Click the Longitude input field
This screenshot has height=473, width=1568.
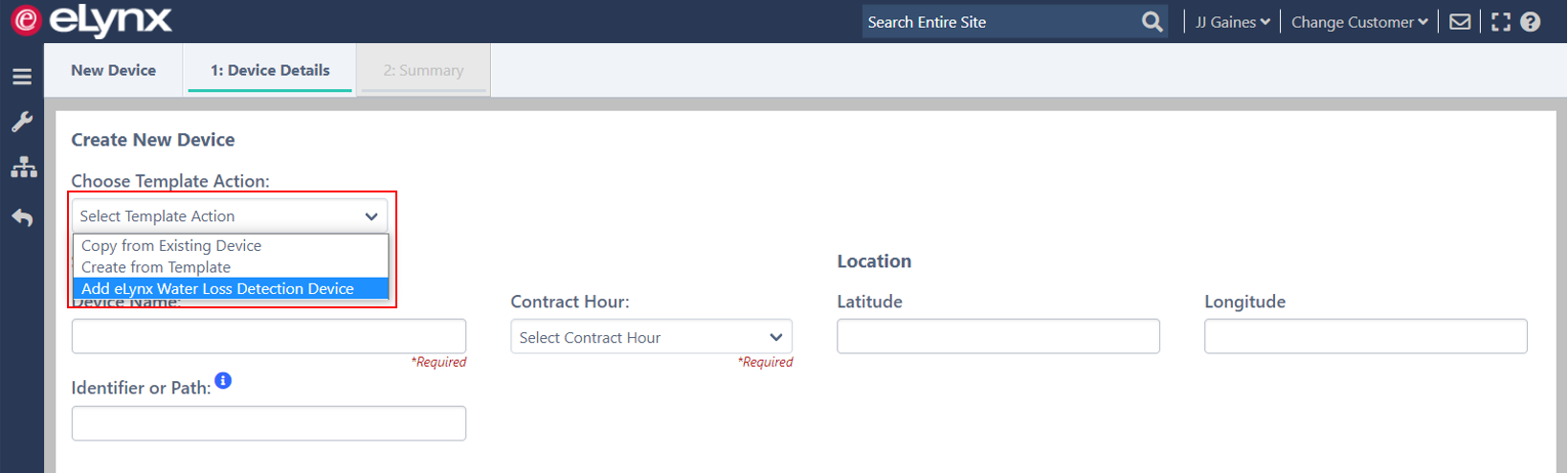[1366, 336]
